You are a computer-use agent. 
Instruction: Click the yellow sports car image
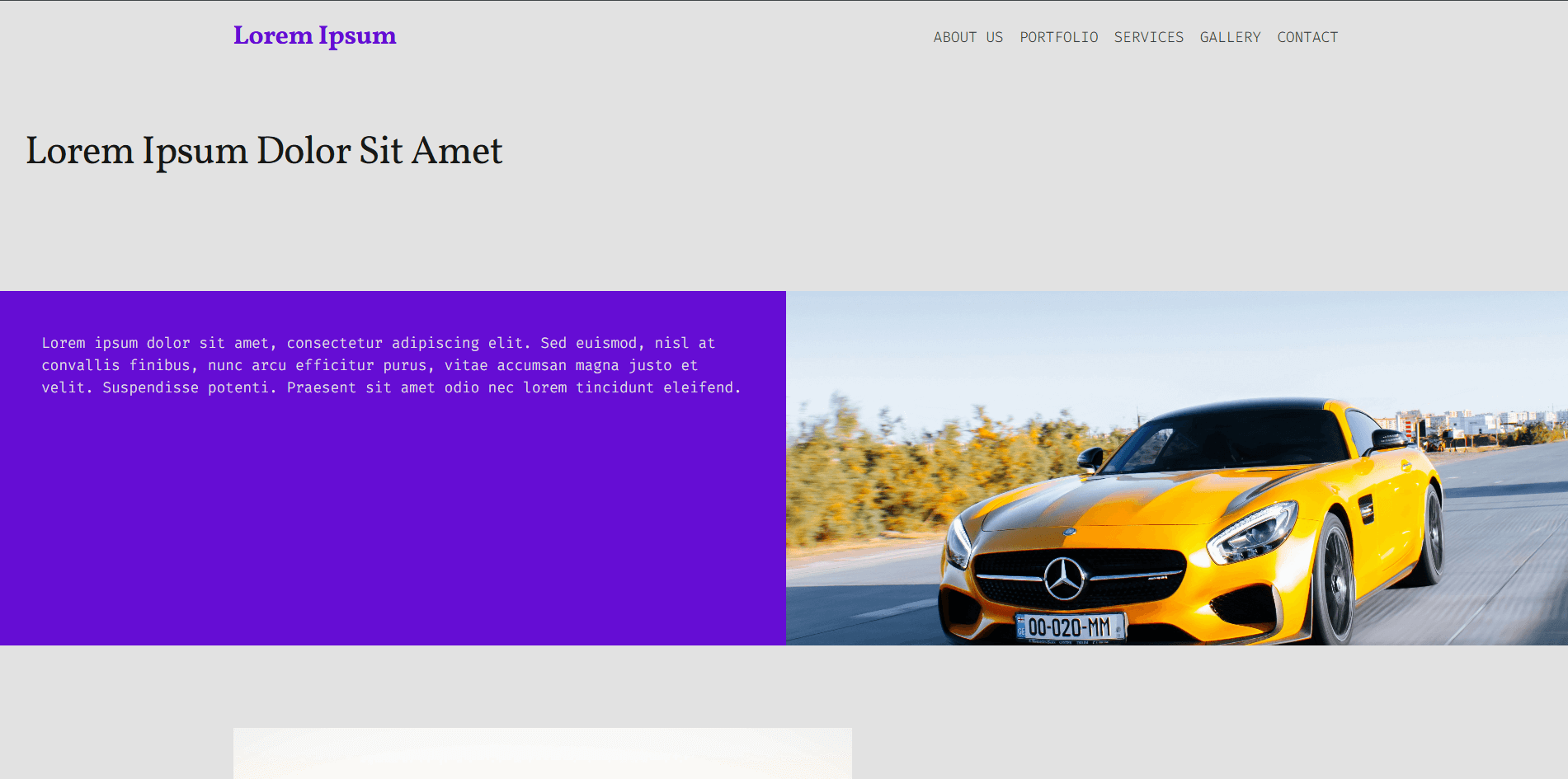tap(1177, 468)
